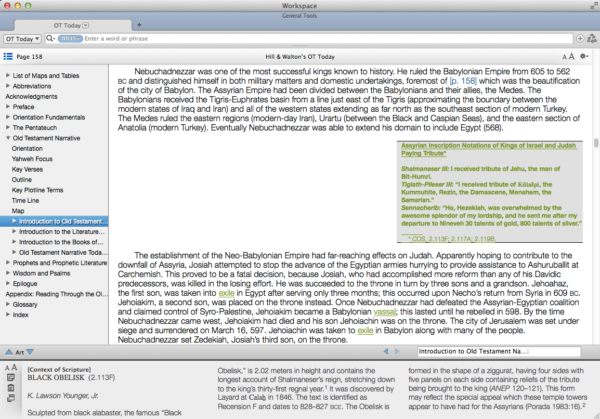Expand Prophets and Prophetic Literature
The width and height of the screenshot is (600, 419).
tap(8, 262)
